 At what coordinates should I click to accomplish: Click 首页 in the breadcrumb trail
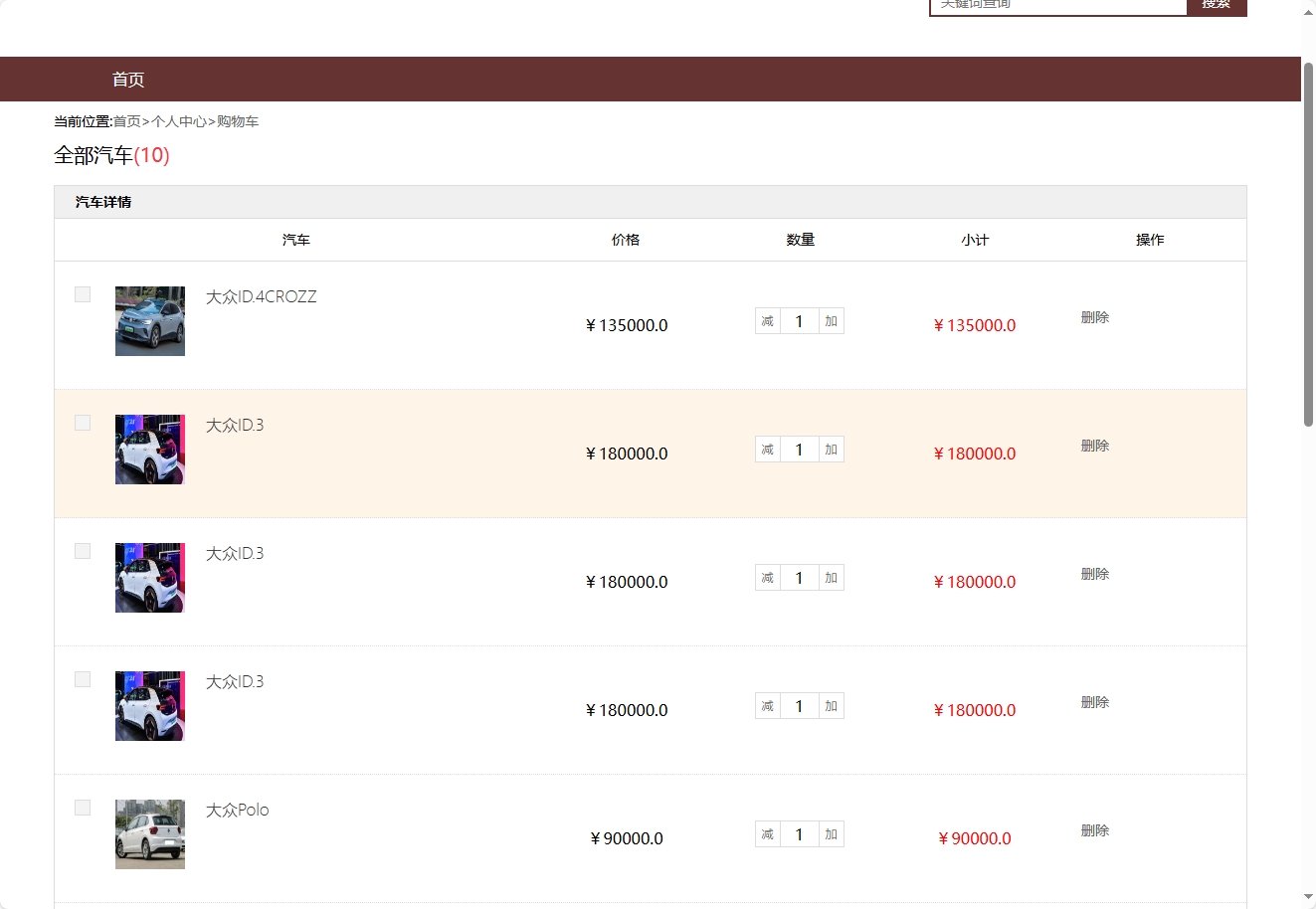click(125, 120)
